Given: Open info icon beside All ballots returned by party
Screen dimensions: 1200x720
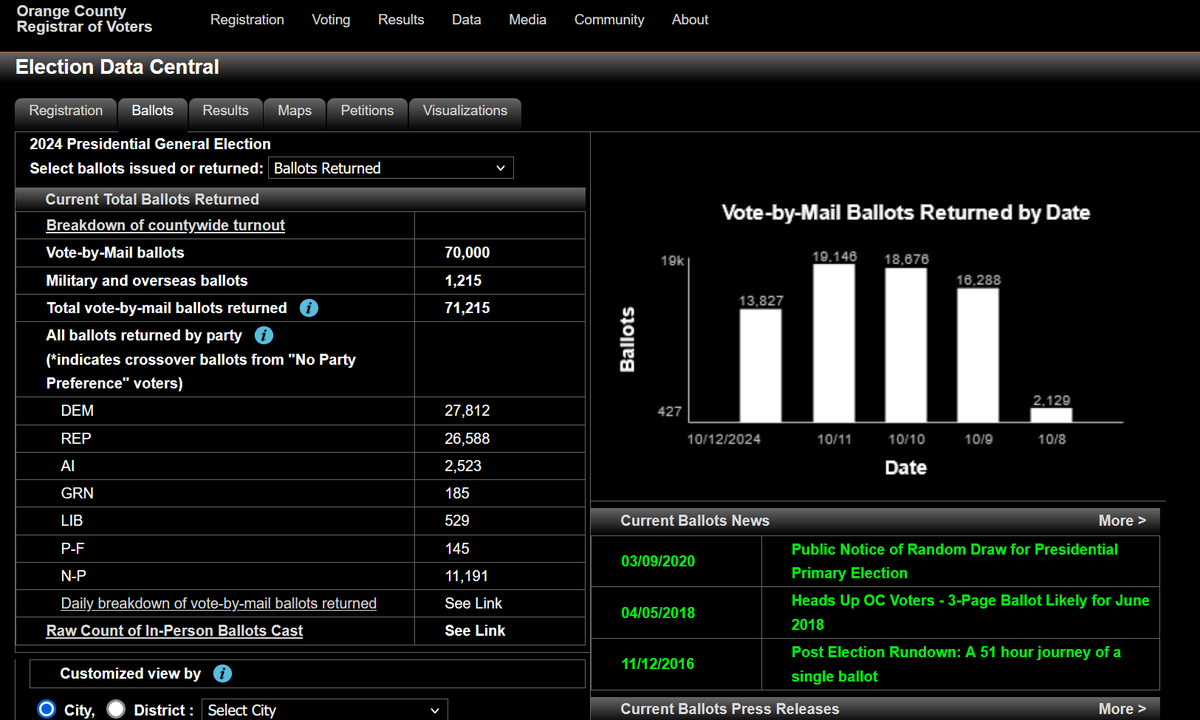Looking at the screenshot, I should click(x=264, y=336).
